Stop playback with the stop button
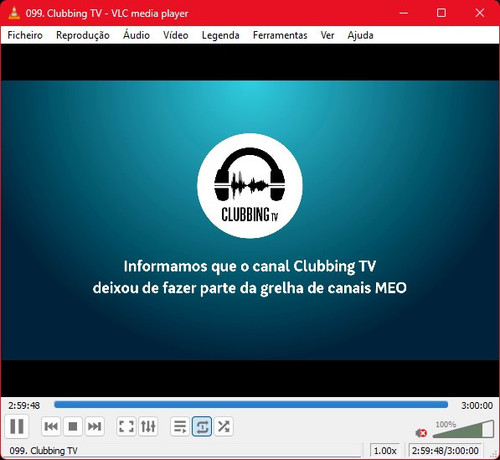The image size is (500, 460). point(73,426)
